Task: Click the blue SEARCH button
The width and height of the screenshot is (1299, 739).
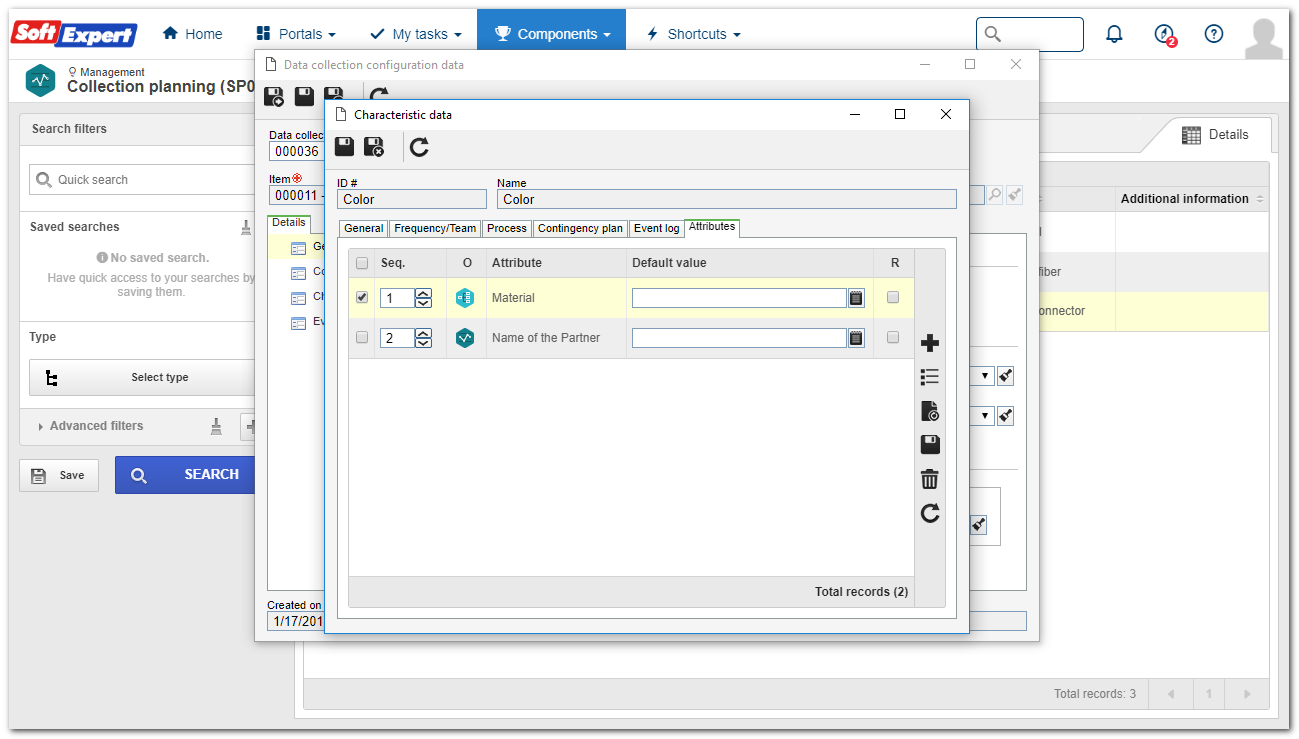Action: tap(185, 475)
